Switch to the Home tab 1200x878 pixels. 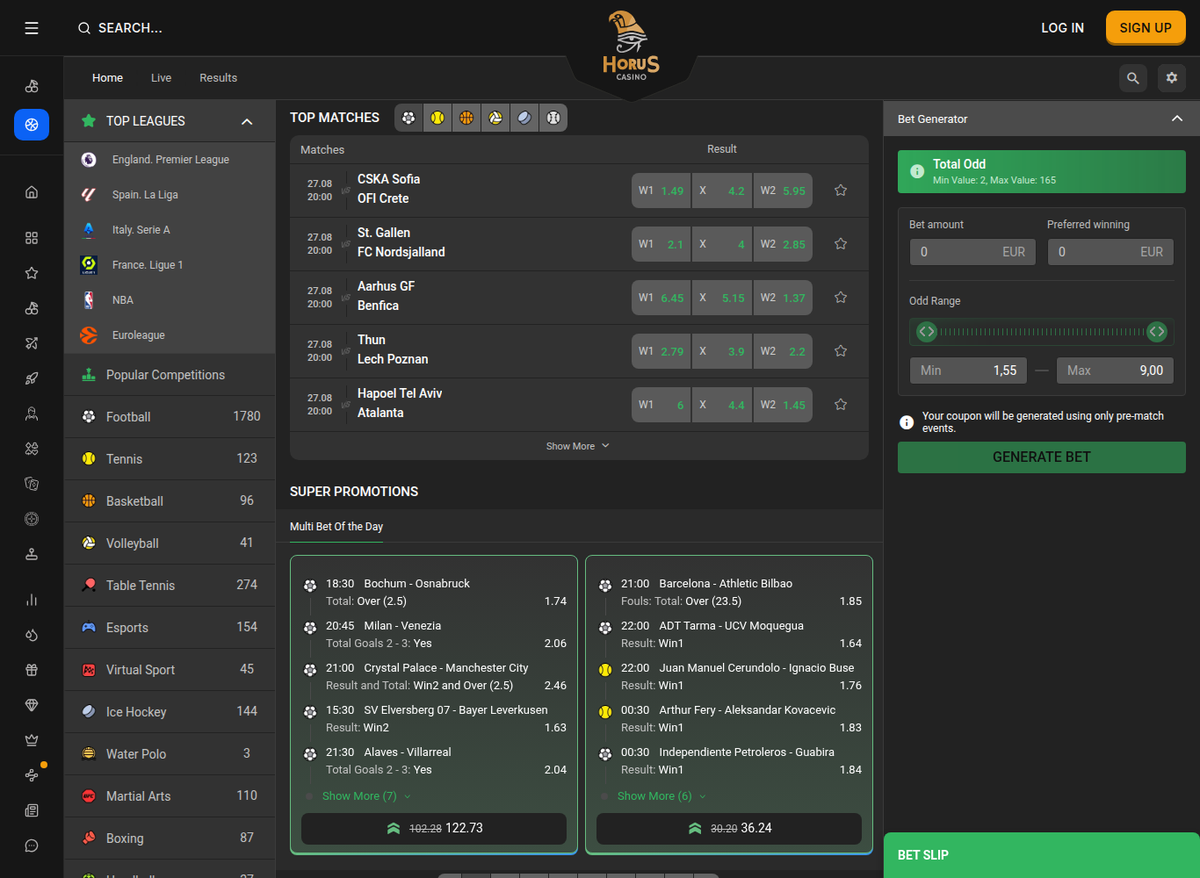(x=108, y=78)
